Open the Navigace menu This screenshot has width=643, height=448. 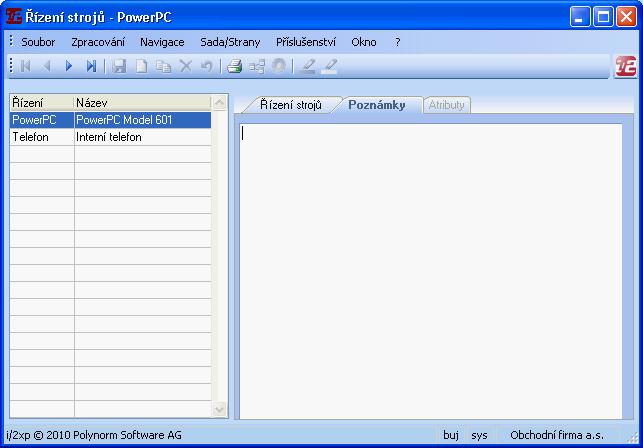coord(162,42)
